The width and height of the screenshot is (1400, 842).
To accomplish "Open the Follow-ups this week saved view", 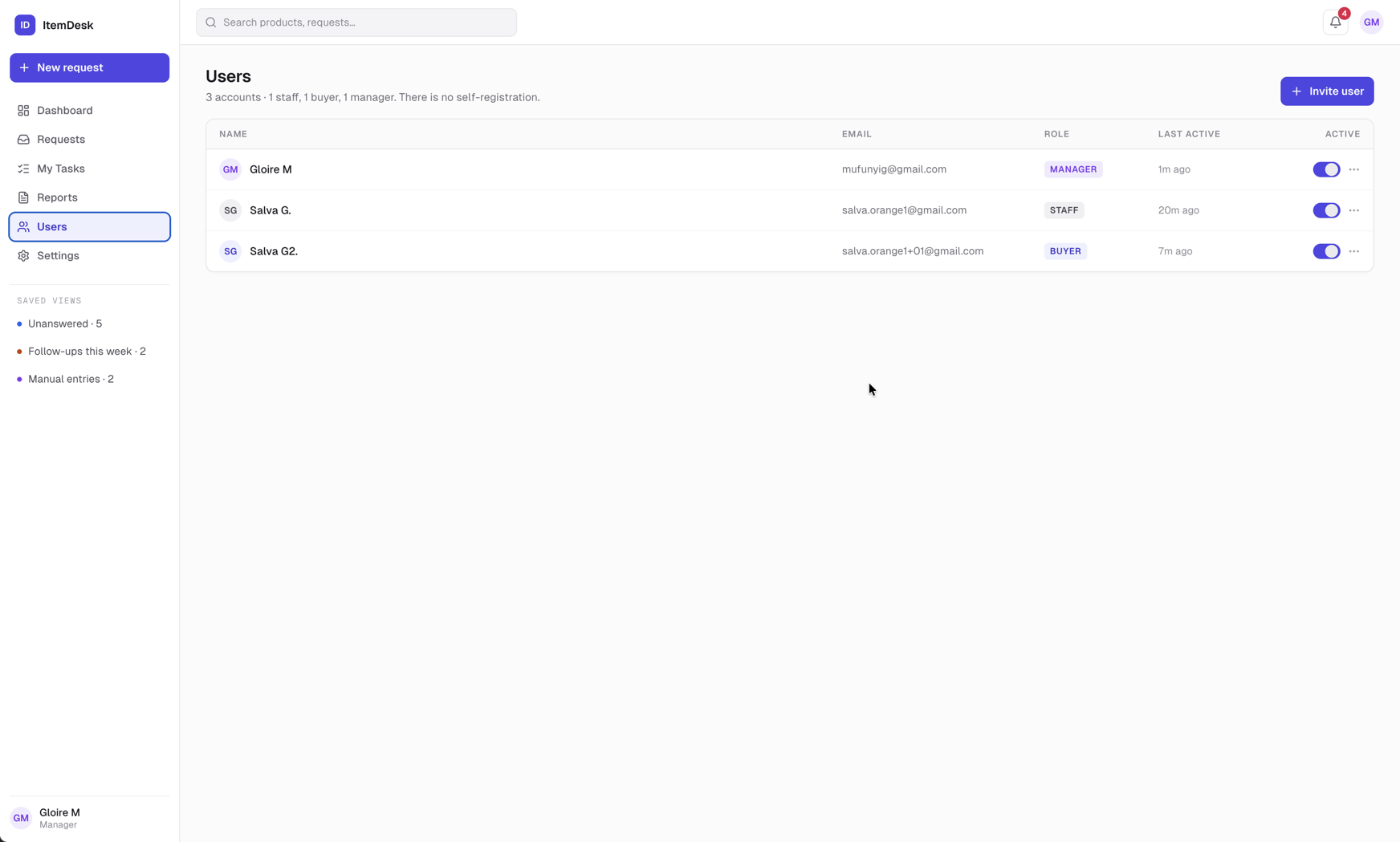I will coord(89,352).
